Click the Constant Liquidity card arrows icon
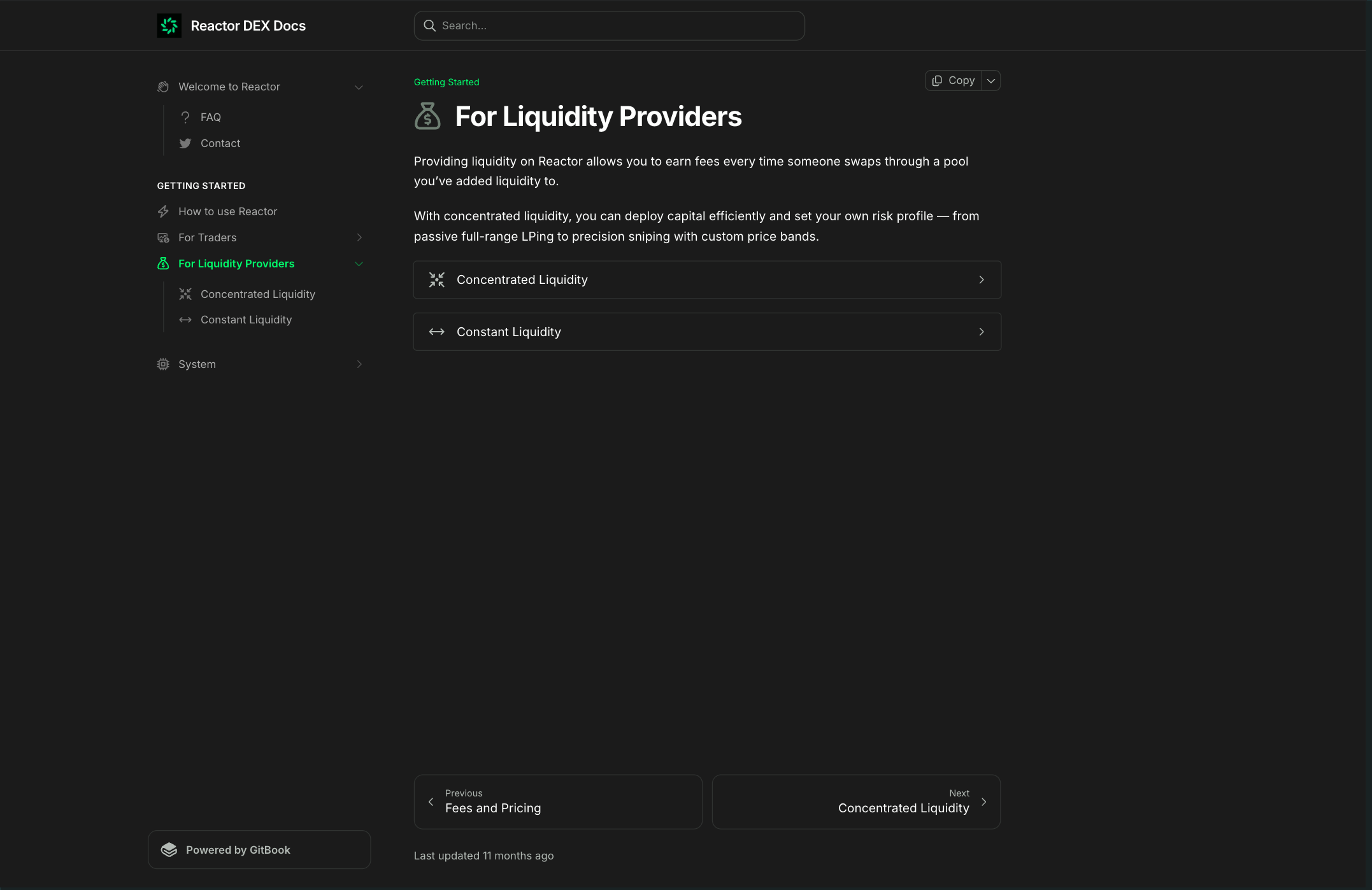Image resolution: width=1372 pixels, height=890 pixels. [x=437, y=332]
